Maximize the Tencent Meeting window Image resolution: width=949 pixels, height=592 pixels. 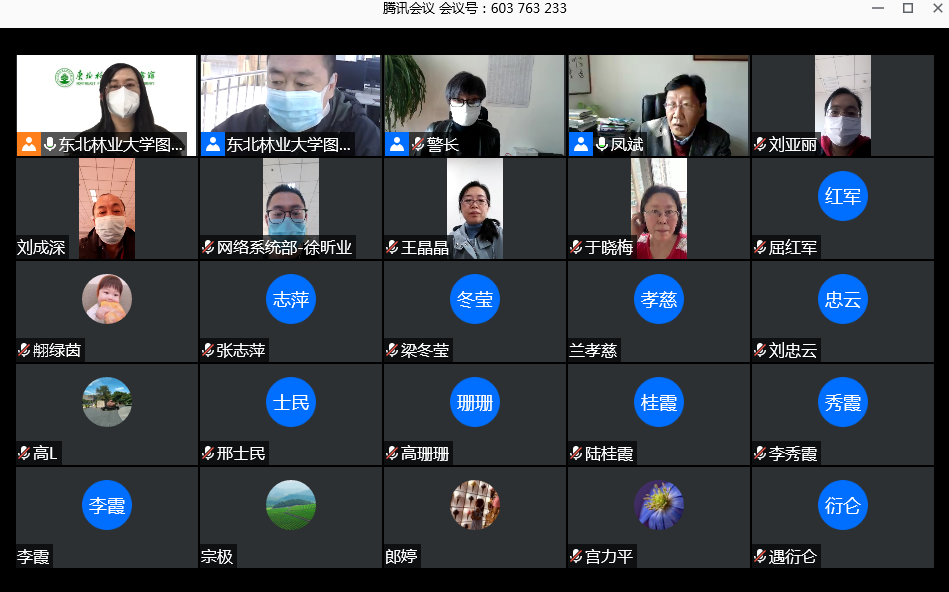coord(908,8)
